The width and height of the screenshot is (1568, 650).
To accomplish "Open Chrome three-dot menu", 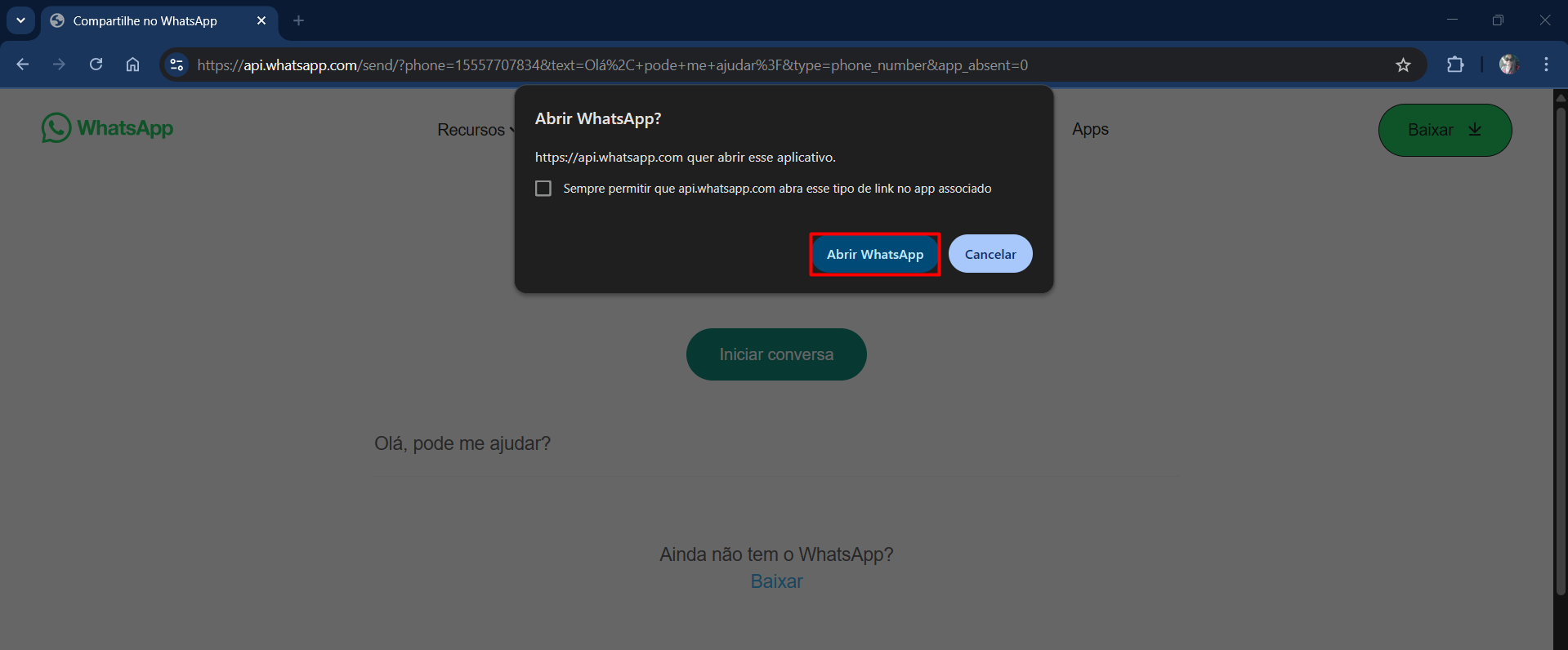I will (1546, 65).
